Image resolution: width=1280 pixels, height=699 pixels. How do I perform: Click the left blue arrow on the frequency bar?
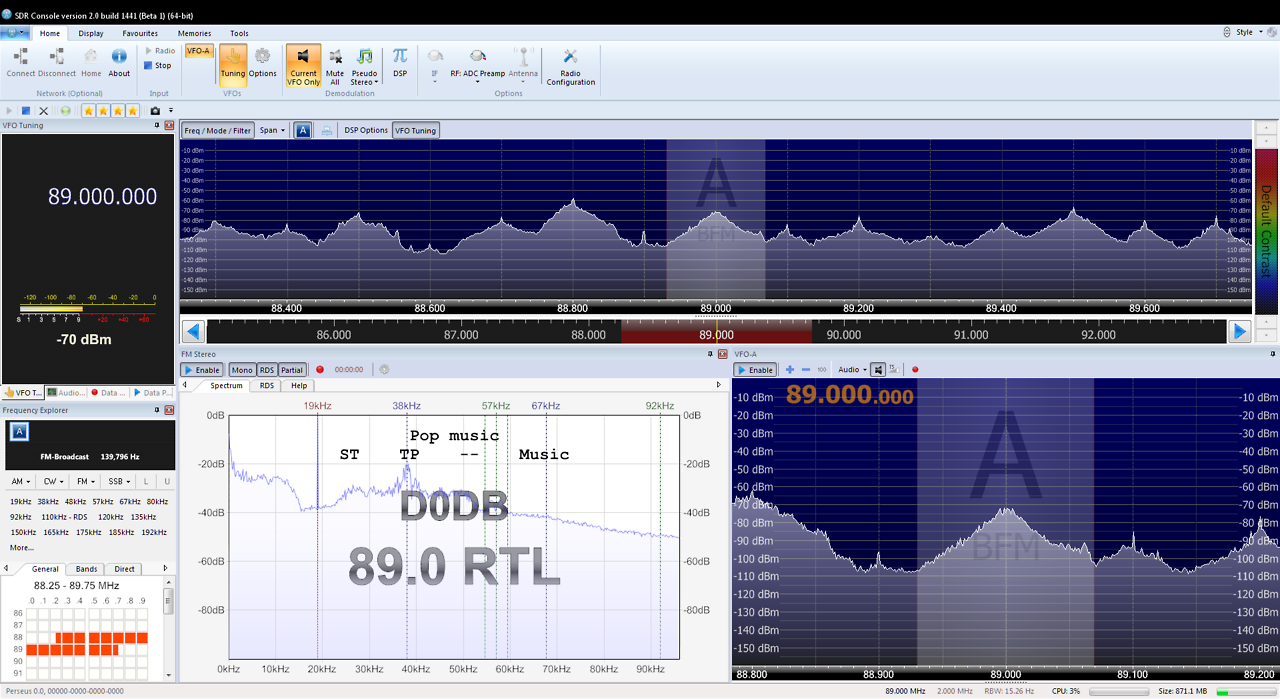[194, 331]
